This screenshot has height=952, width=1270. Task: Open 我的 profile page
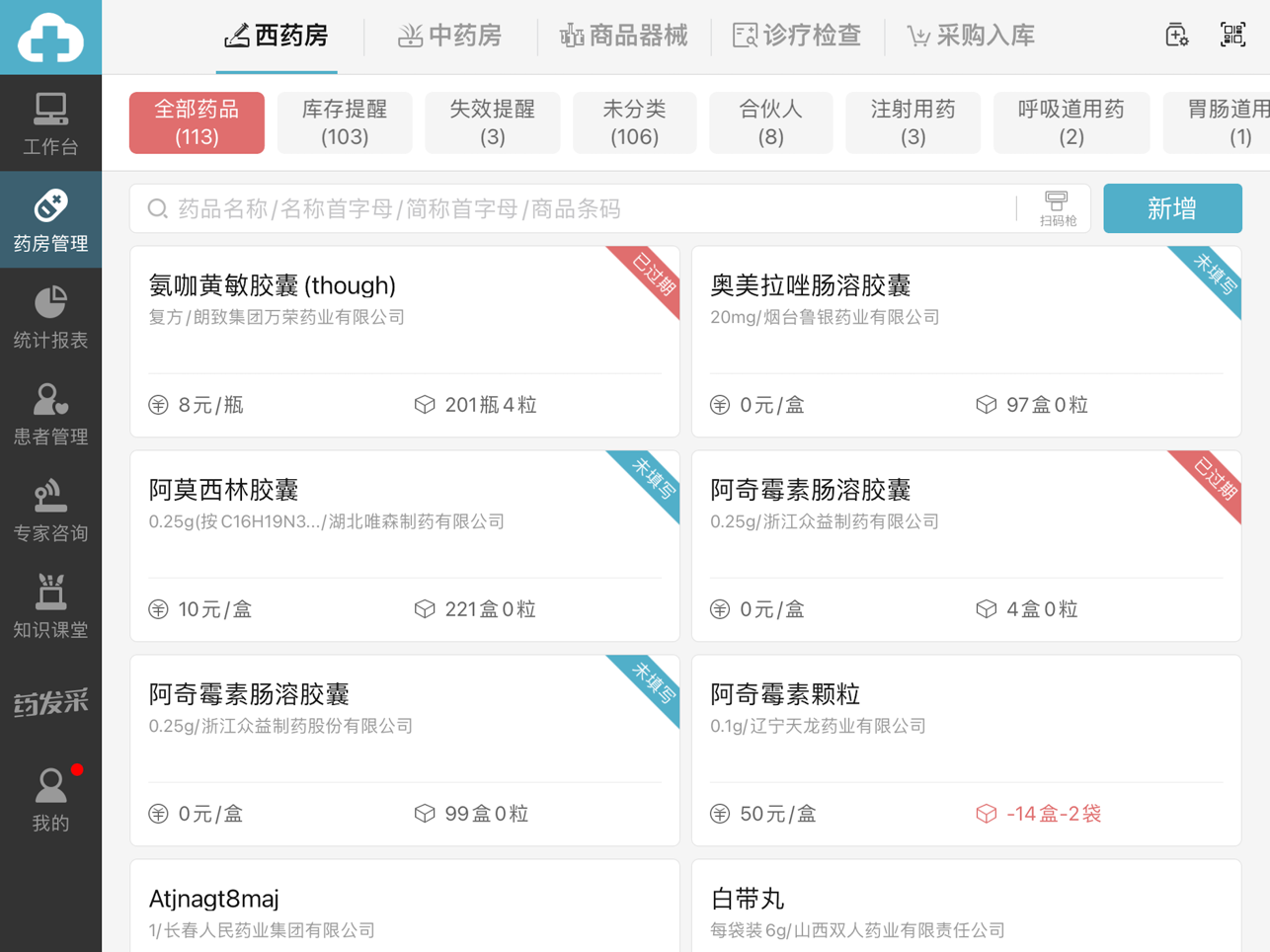50,800
